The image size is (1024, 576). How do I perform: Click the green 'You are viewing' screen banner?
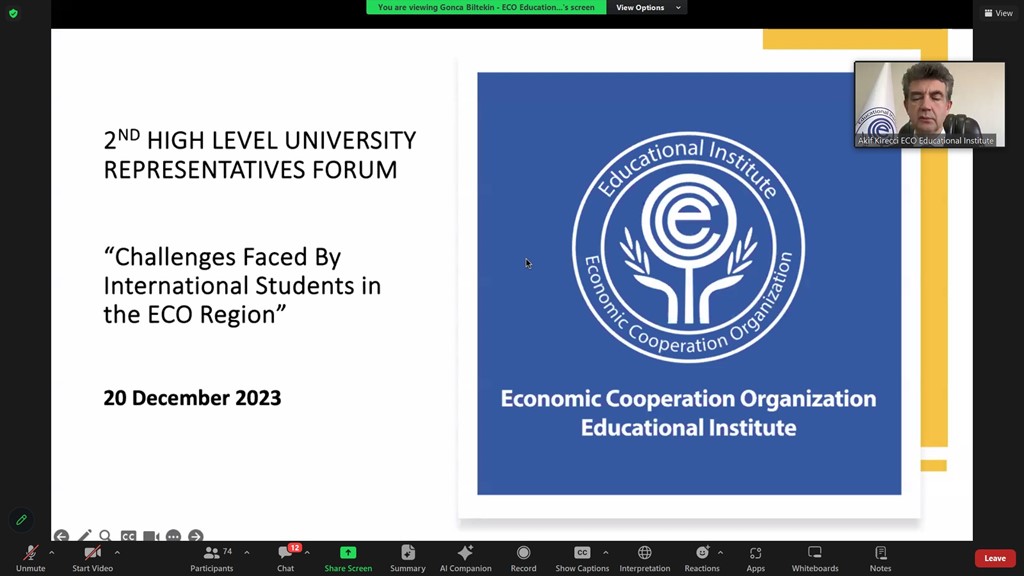point(486,7)
